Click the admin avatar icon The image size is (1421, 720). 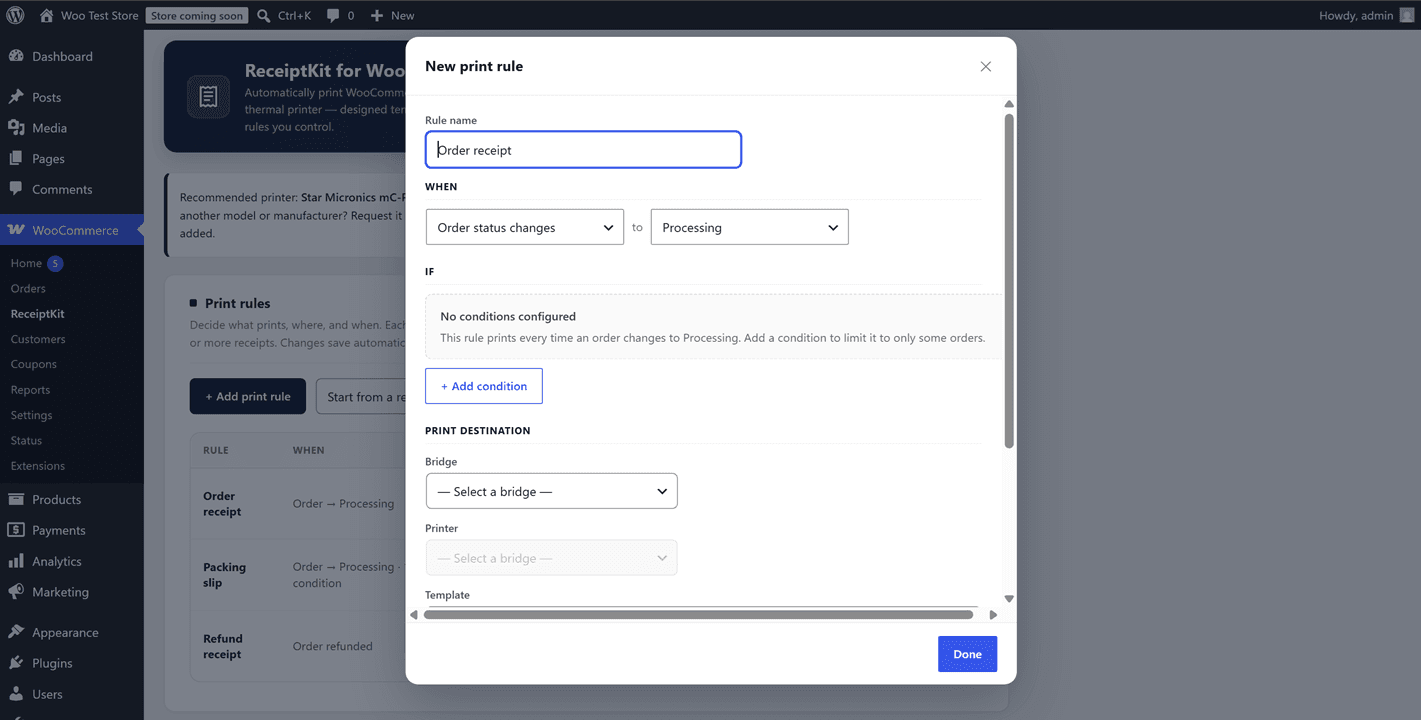[1407, 15]
